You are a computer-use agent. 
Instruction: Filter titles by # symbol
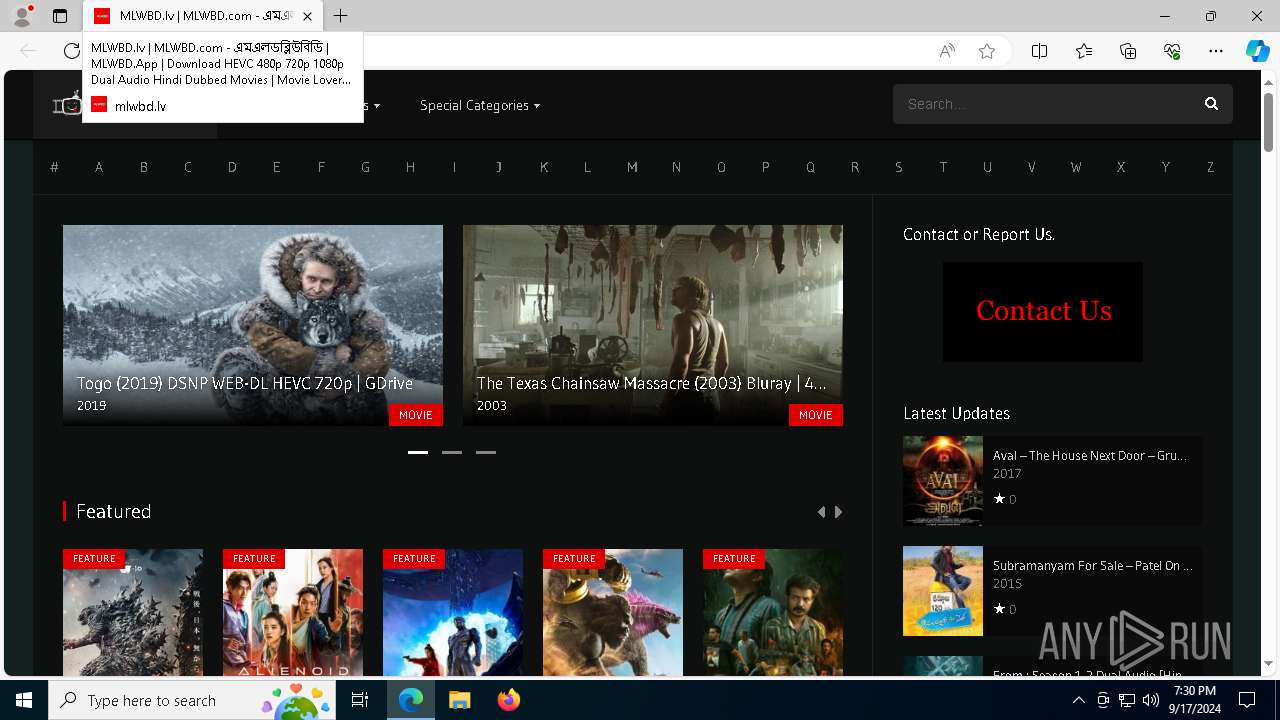[54, 167]
